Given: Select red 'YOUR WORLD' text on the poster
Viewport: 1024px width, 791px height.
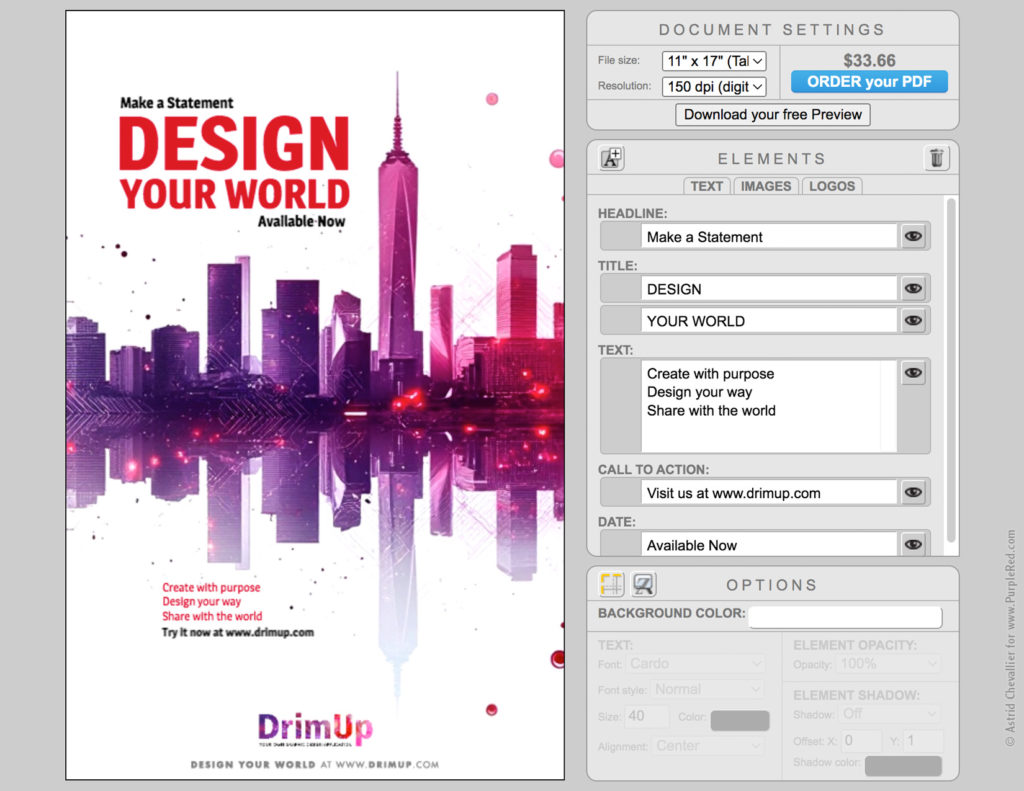Looking at the screenshot, I should point(234,194).
